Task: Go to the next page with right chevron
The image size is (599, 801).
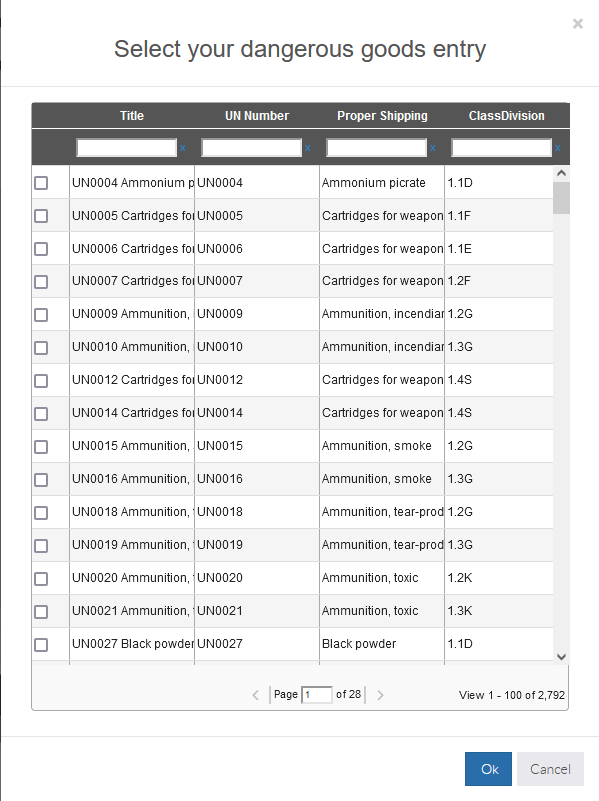Action: tap(380, 695)
